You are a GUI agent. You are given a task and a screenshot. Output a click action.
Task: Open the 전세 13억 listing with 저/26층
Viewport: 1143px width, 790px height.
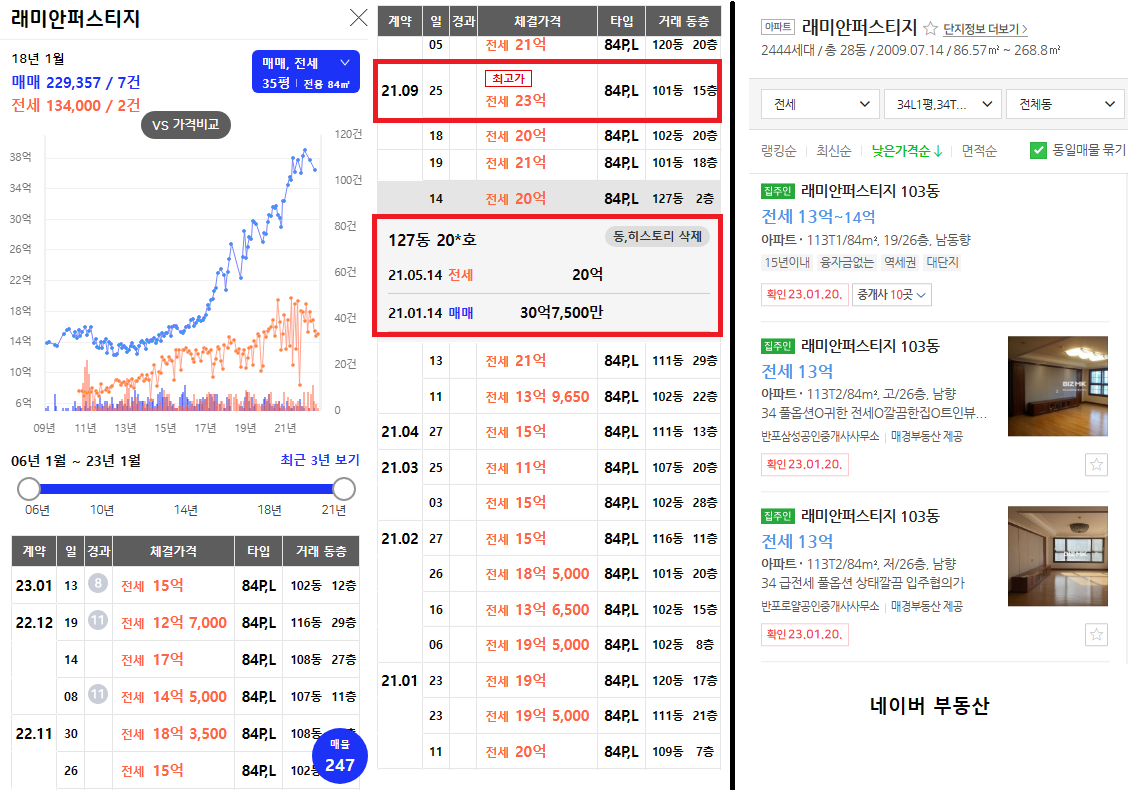tap(797, 541)
